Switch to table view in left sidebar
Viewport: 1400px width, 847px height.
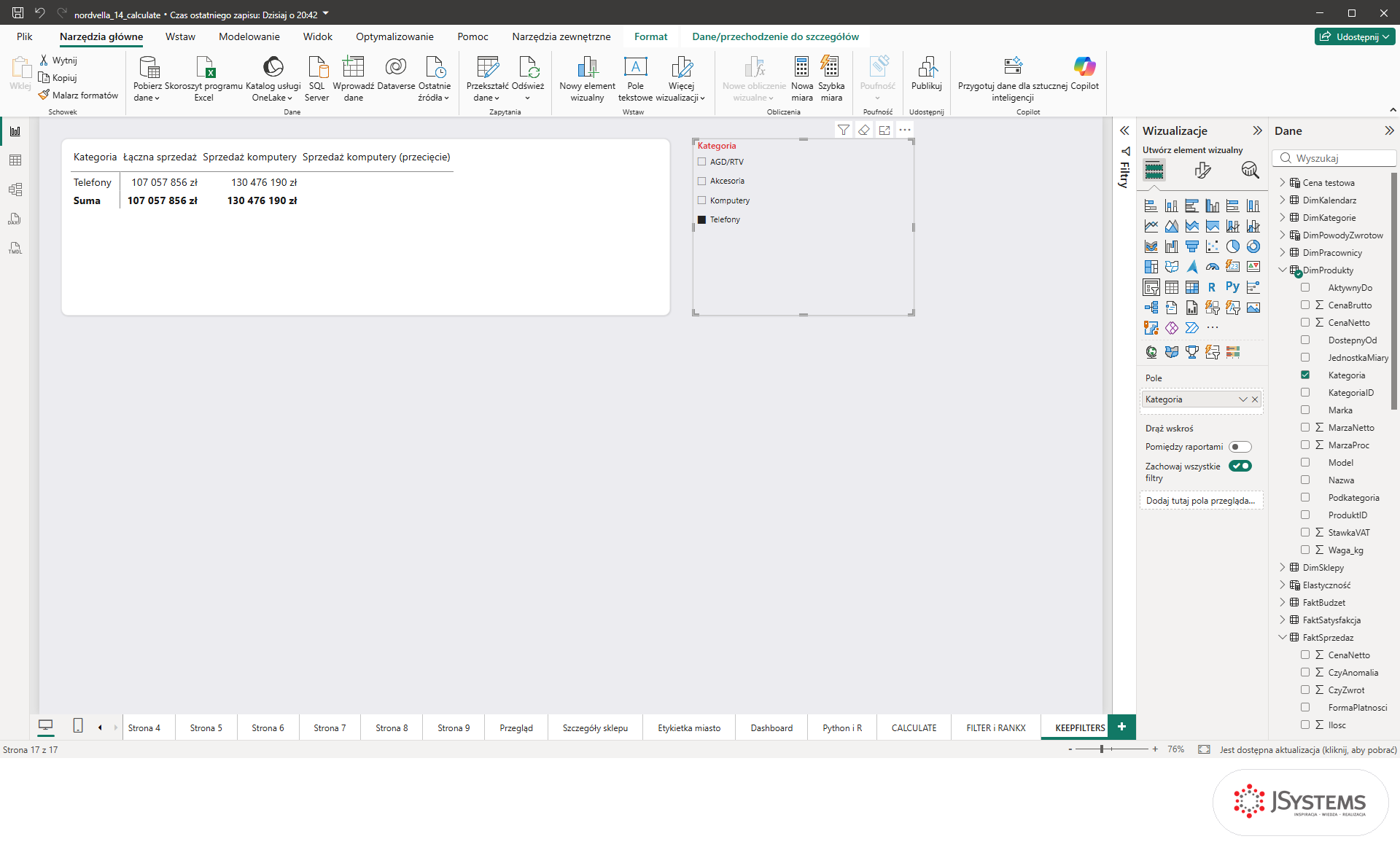pyautogui.click(x=15, y=160)
